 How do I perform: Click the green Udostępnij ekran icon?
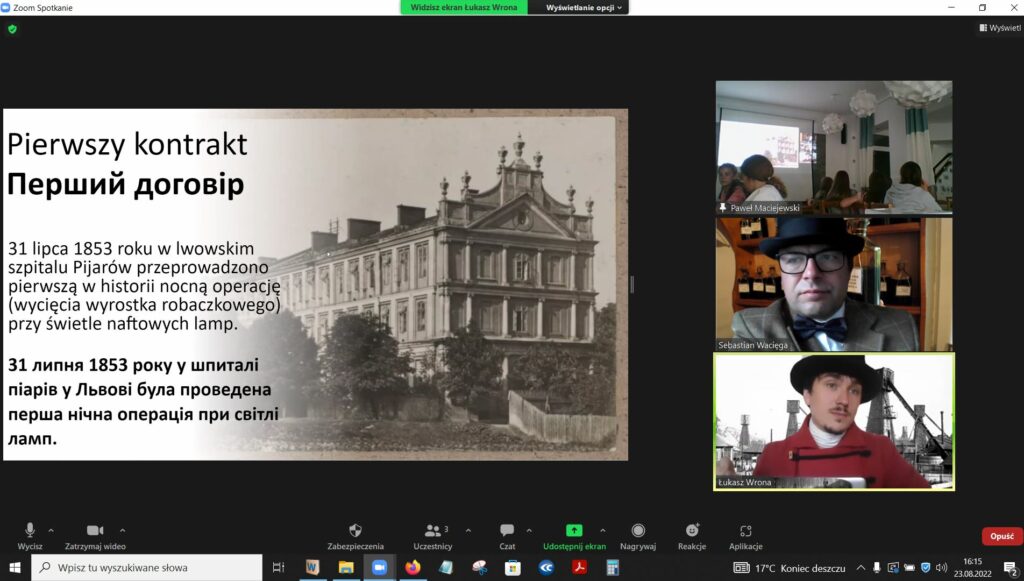coord(574,531)
